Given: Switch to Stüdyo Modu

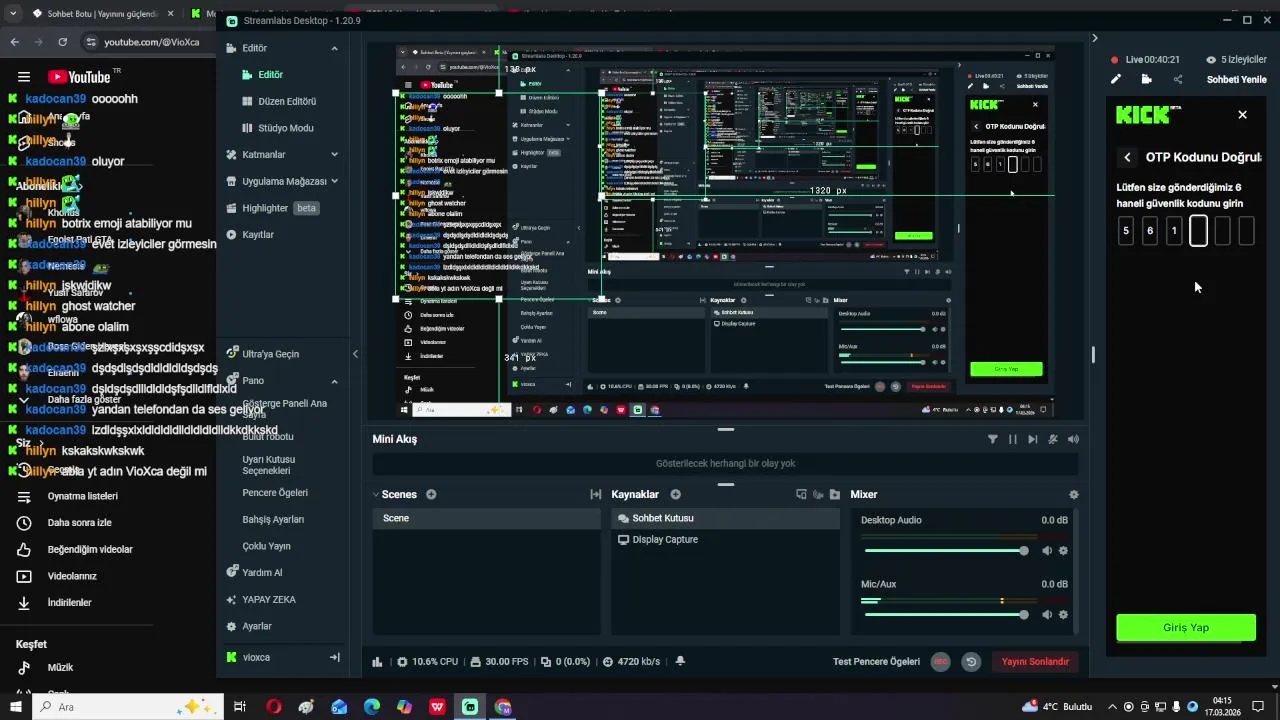Looking at the screenshot, I should pyautogui.click(x=278, y=128).
